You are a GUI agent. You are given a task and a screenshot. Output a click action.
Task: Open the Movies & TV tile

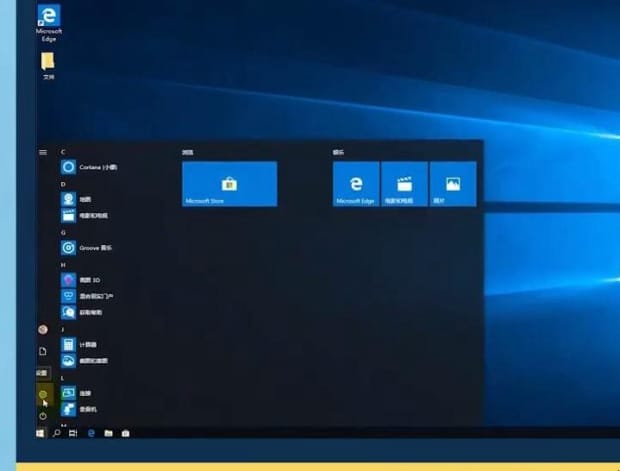pos(404,184)
